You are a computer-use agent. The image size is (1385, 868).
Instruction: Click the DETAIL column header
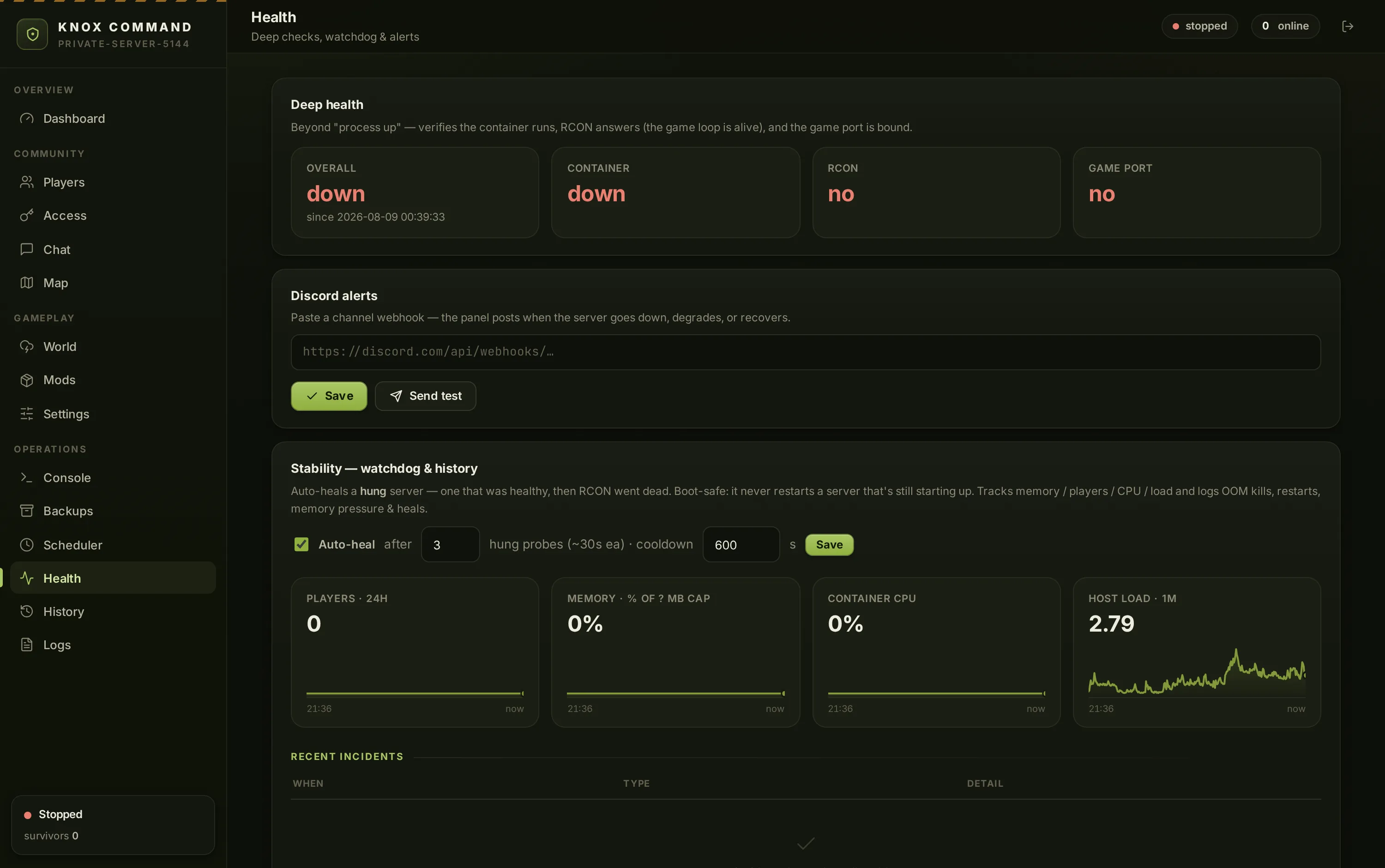985,783
